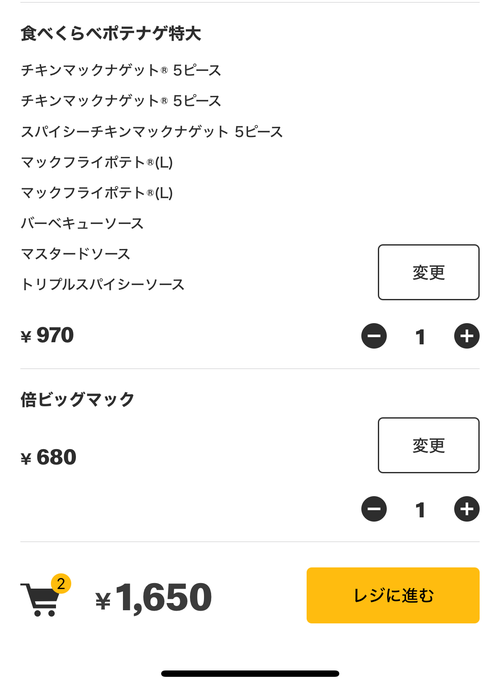Select the 食べくらべポテナゲ特大 item title
The height and width of the screenshot is (687, 500).
(x=111, y=34)
